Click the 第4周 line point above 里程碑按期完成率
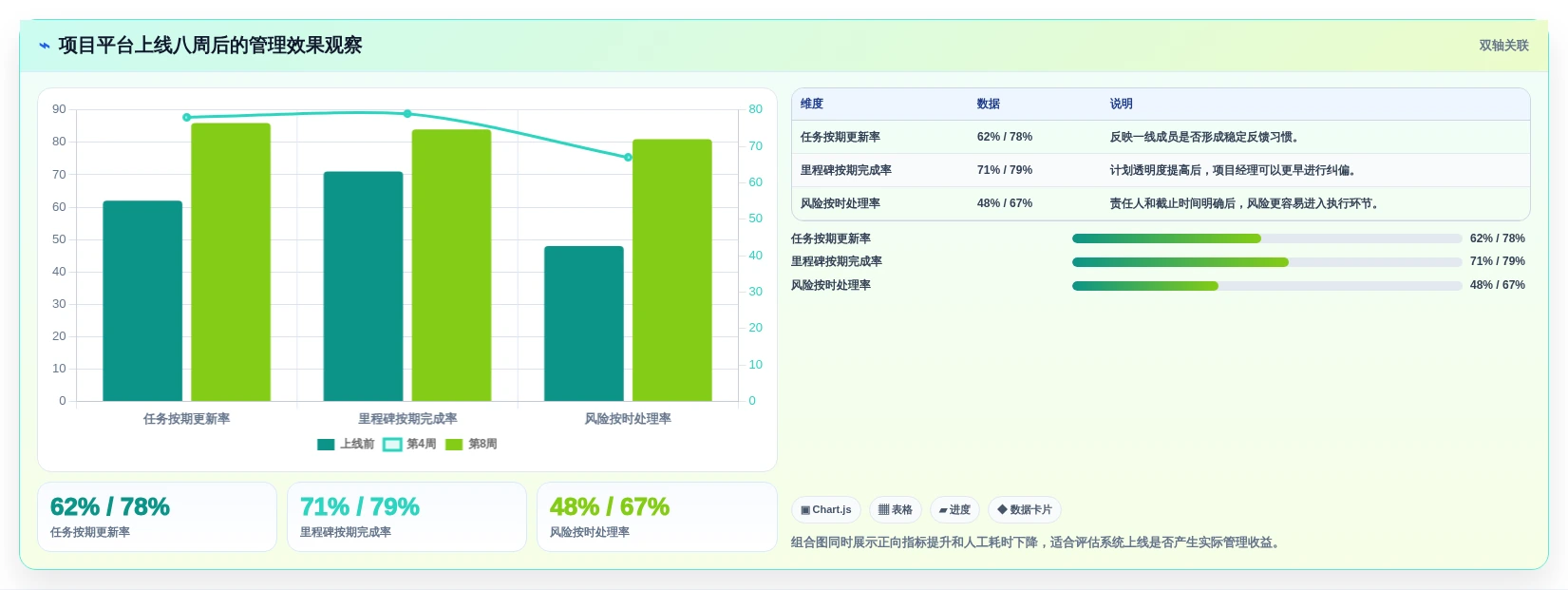The height and width of the screenshot is (590, 1568). (x=407, y=114)
